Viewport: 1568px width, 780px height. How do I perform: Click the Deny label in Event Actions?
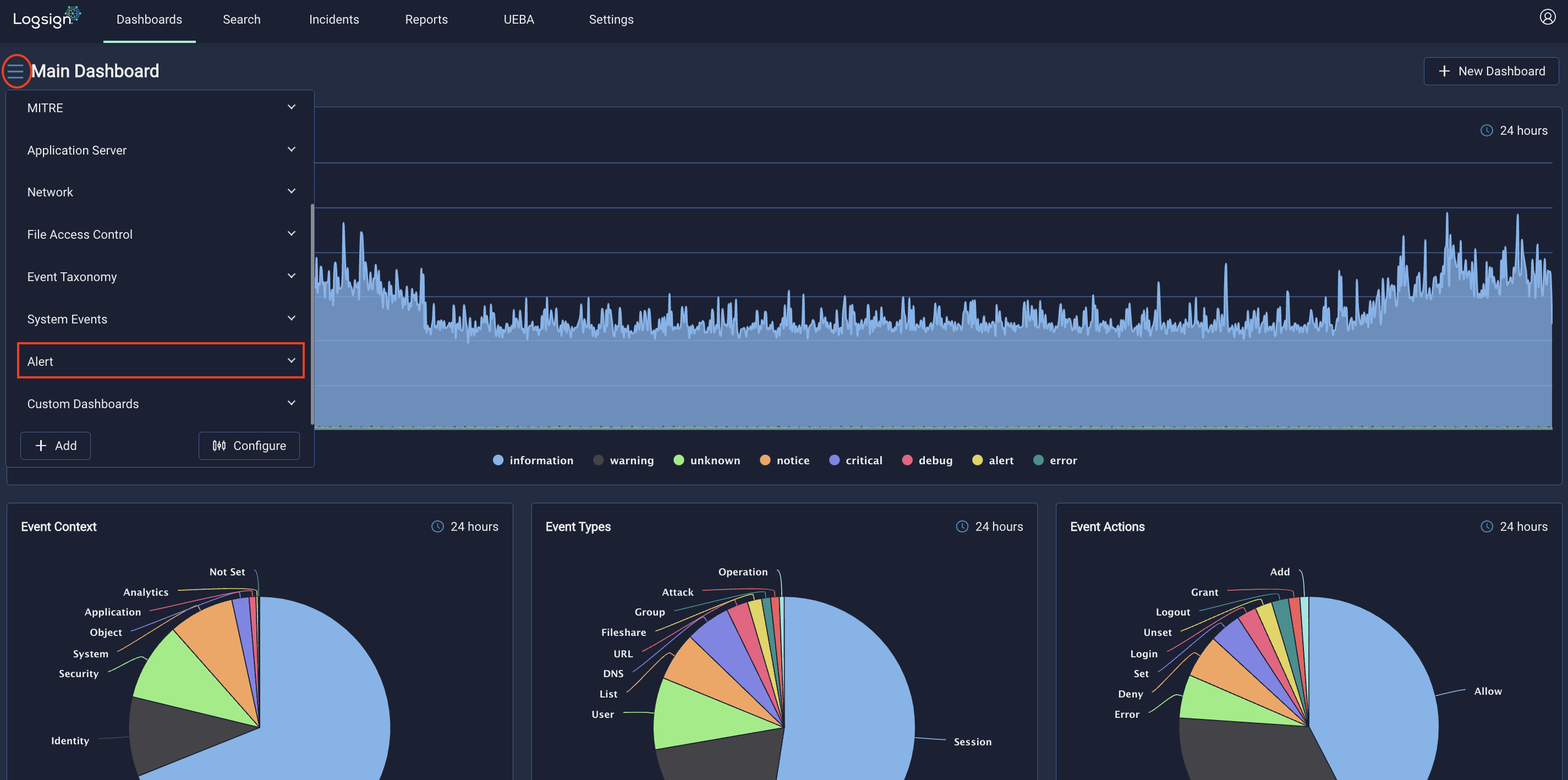pyautogui.click(x=1131, y=694)
